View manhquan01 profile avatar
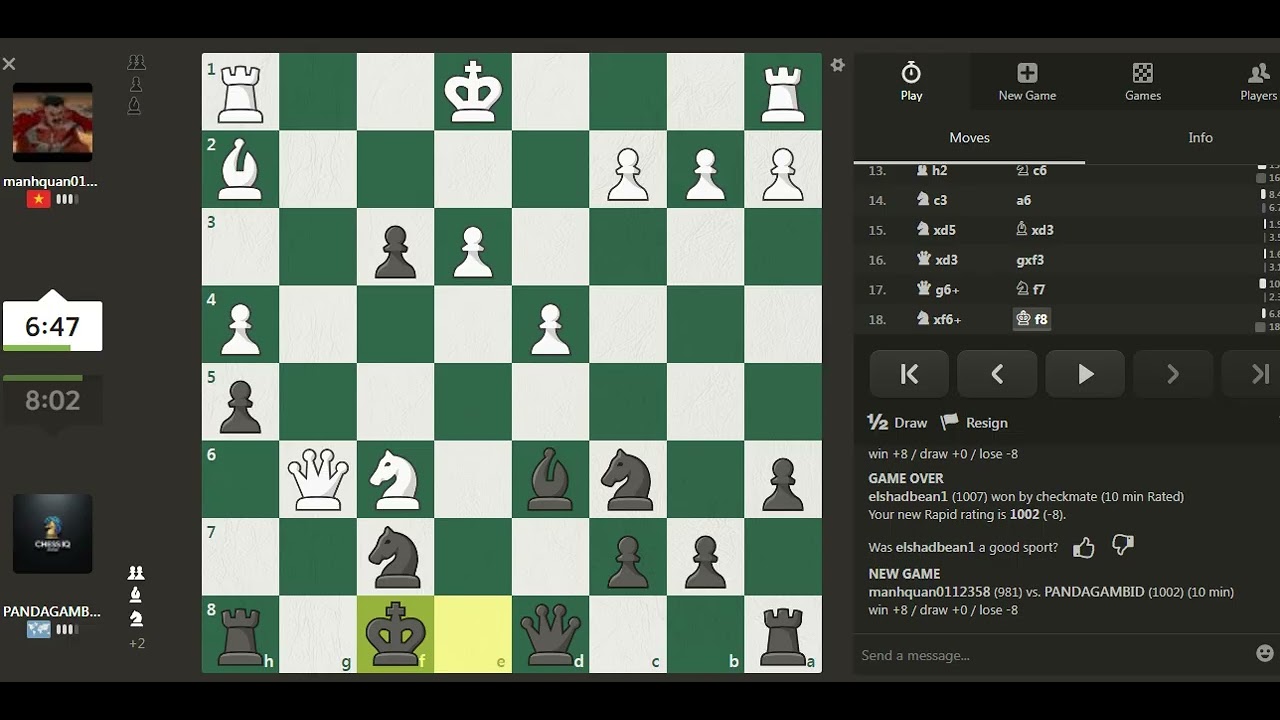Viewport: 1280px width, 720px height. [52, 122]
